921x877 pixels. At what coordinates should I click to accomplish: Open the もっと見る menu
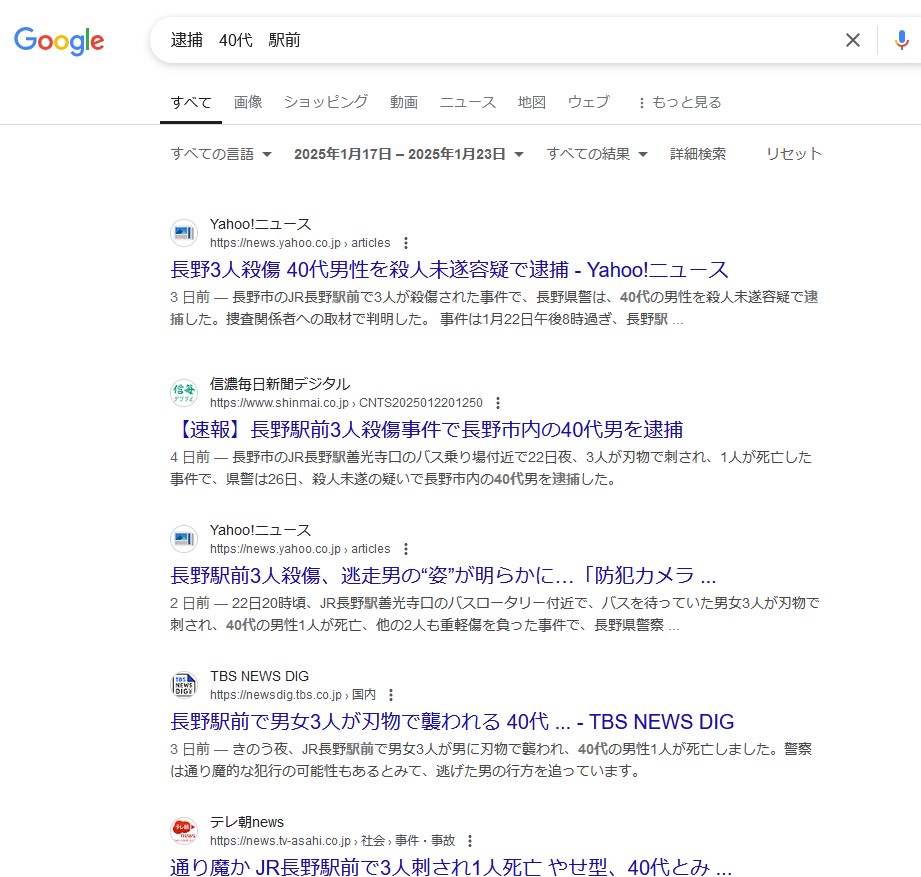pos(680,102)
